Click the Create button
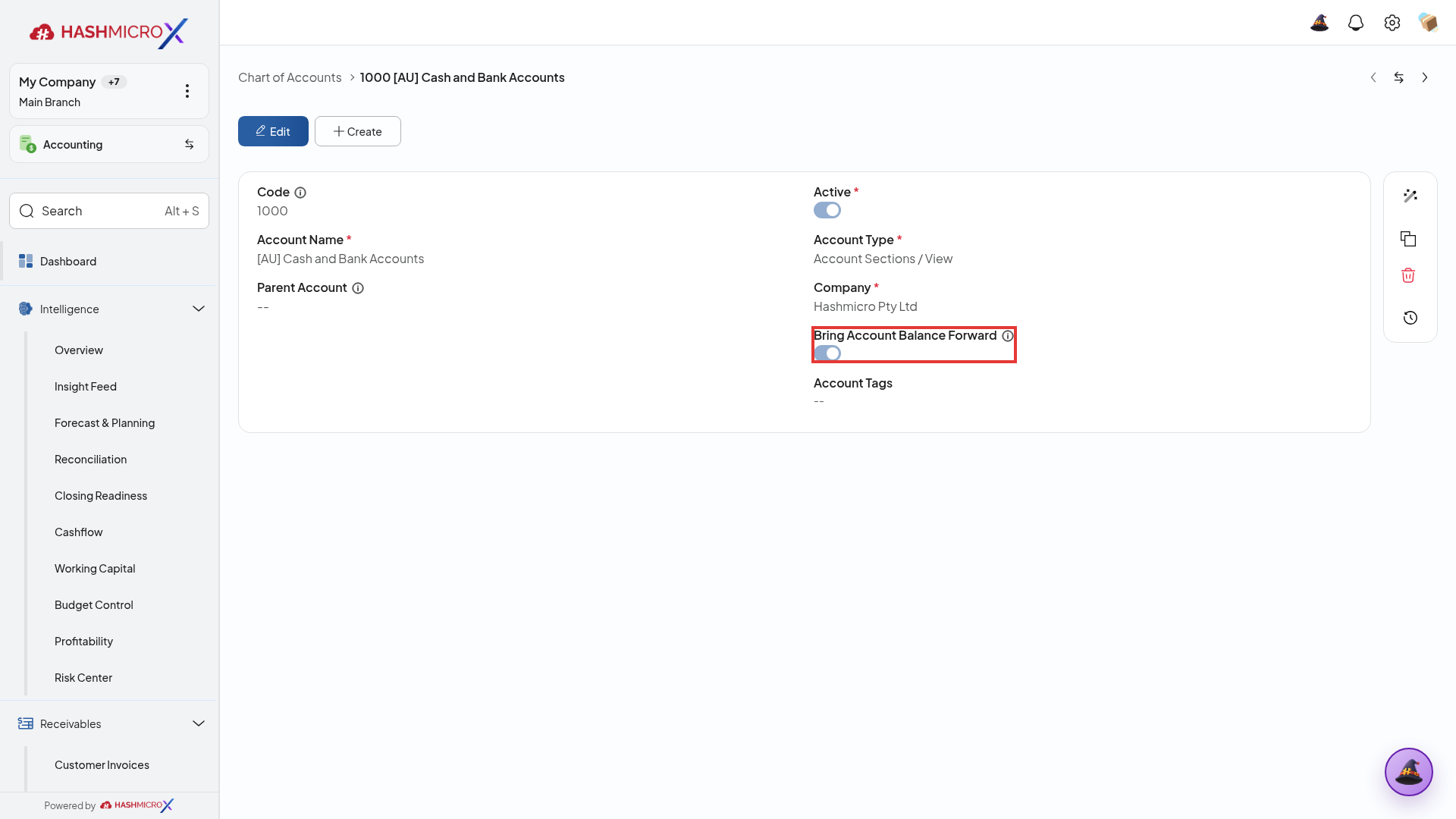The width and height of the screenshot is (1456, 819). click(x=358, y=131)
